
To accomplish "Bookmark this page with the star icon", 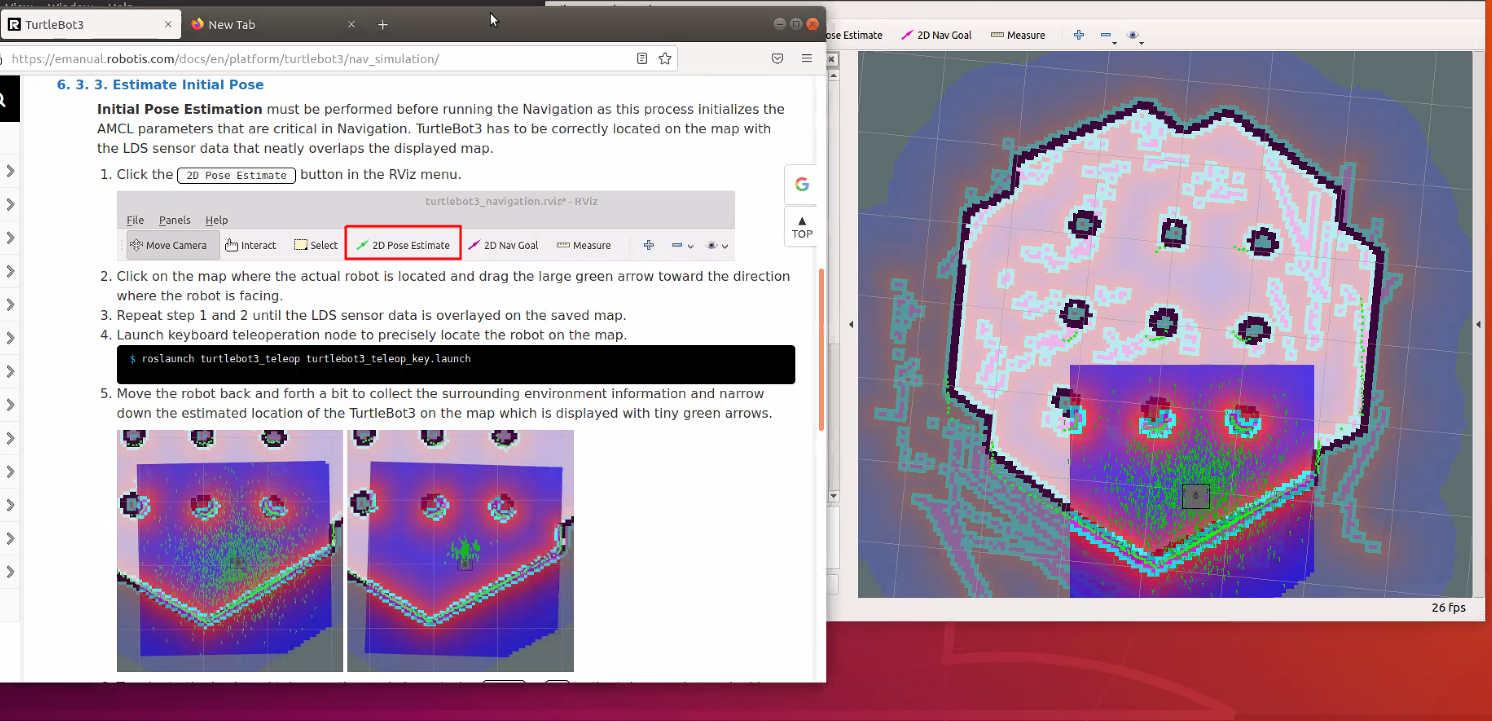I will (x=664, y=59).
